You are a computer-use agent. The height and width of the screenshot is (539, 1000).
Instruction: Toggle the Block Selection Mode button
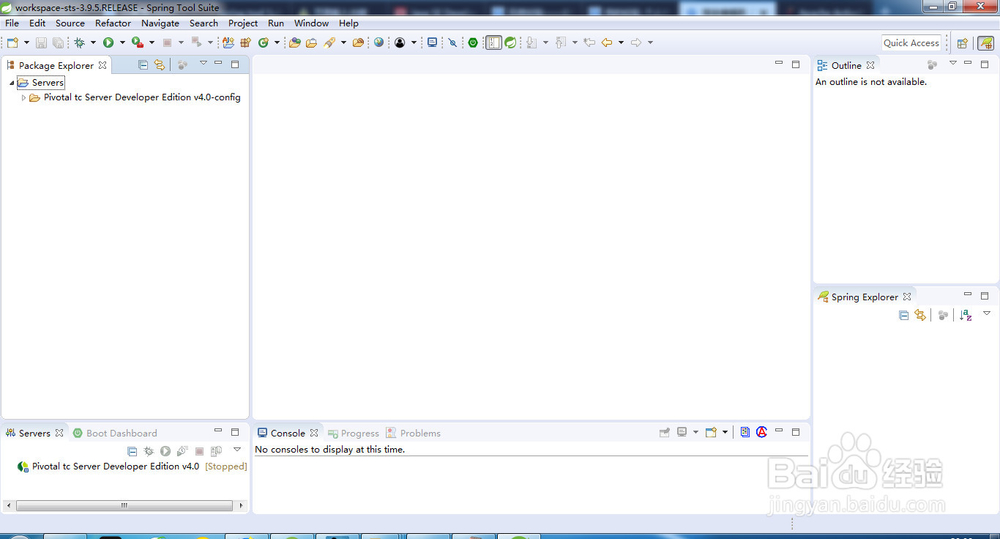[494, 43]
